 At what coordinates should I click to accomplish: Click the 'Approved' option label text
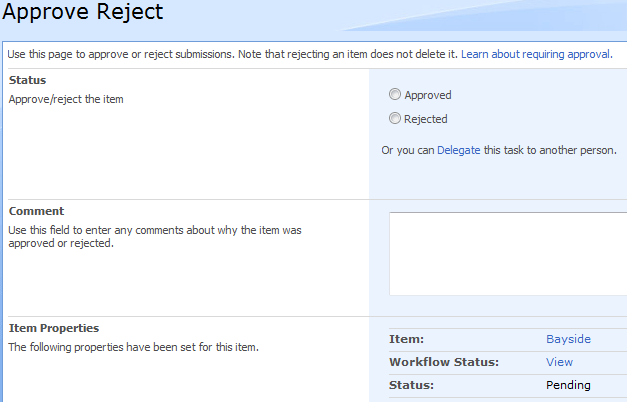428,96
